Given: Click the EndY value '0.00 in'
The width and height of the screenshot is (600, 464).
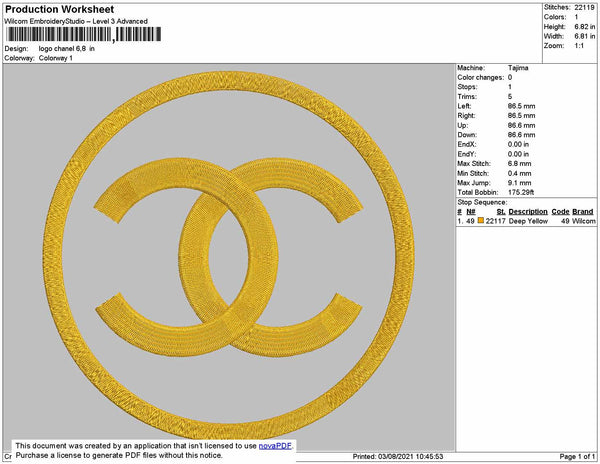Looking at the screenshot, I should click(x=518, y=154).
